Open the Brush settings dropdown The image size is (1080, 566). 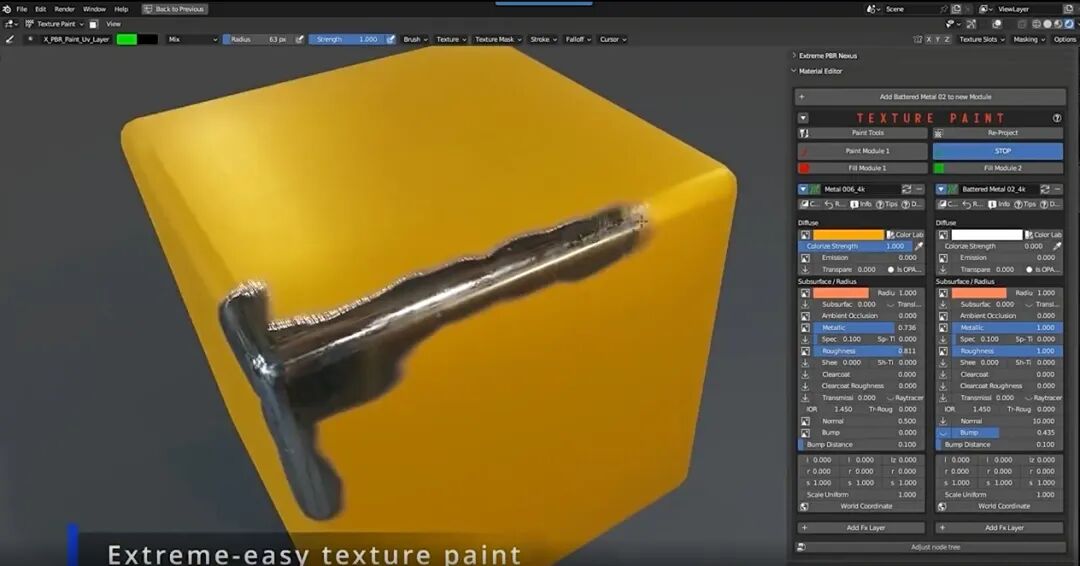point(415,39)
